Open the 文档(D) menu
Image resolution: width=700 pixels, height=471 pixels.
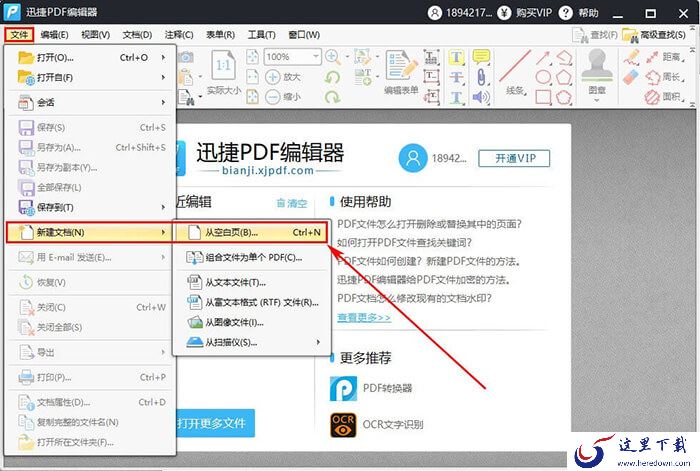coord(138,35)
